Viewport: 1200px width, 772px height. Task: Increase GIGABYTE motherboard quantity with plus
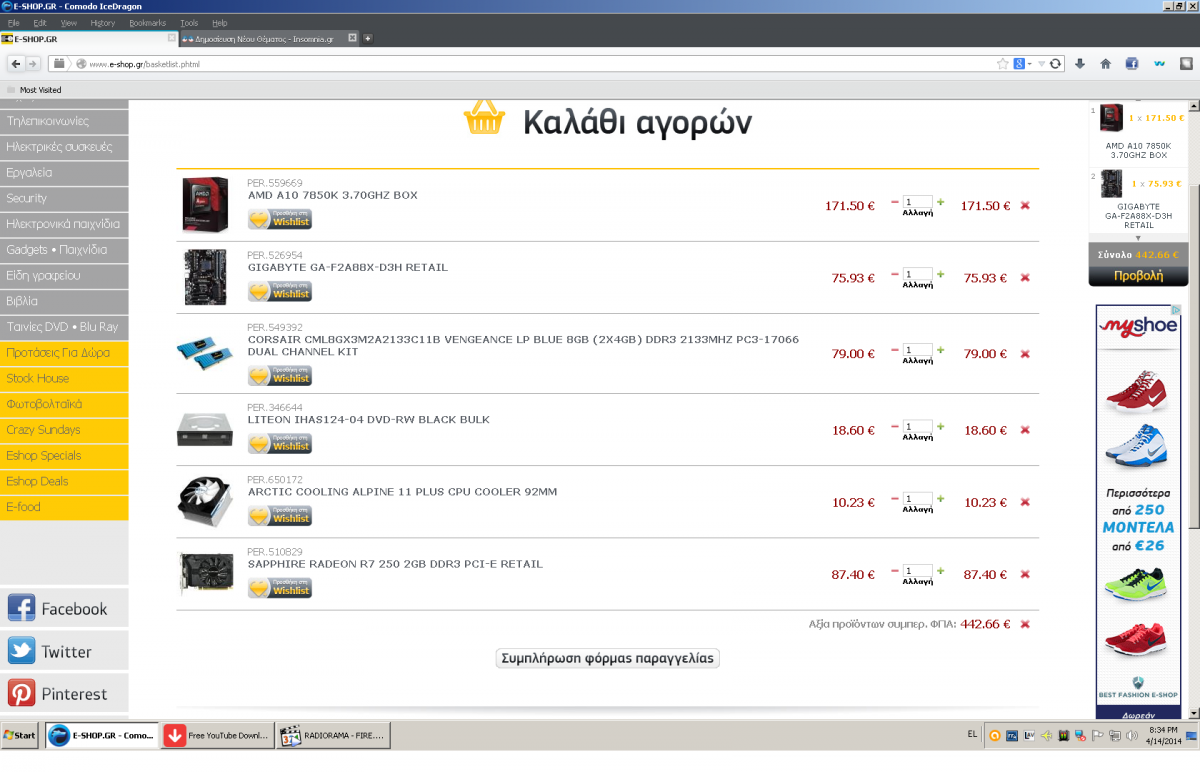(940, 274)
